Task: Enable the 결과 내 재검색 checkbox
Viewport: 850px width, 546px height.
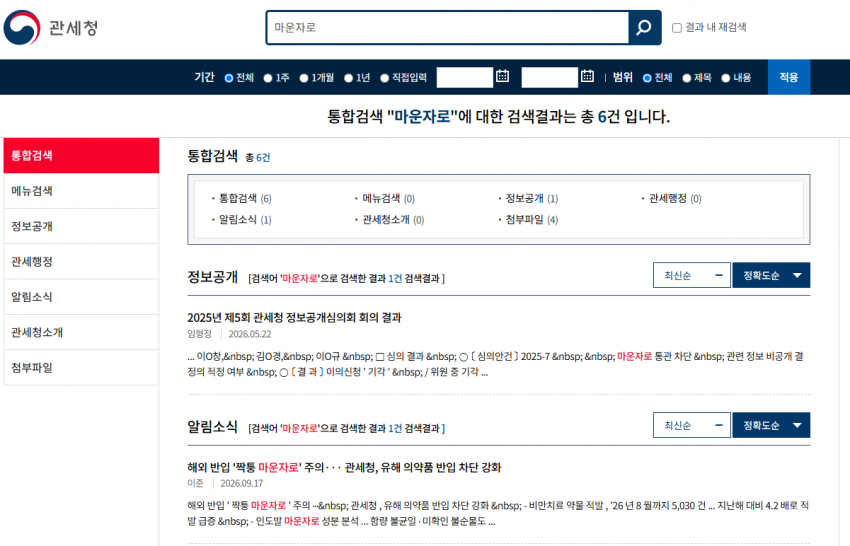Action: point(677,28)
